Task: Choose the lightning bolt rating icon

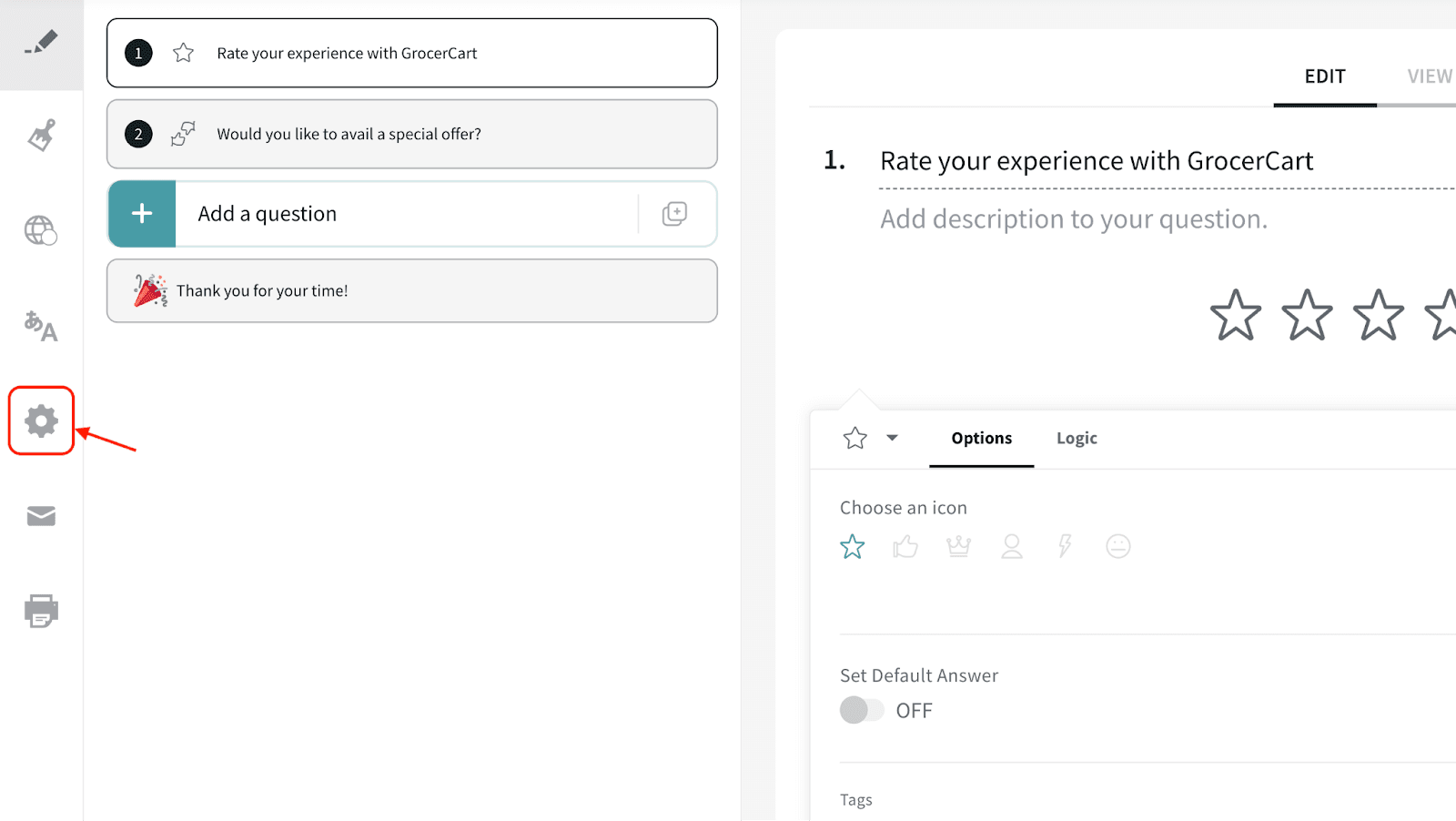Action: point(1065,546)
